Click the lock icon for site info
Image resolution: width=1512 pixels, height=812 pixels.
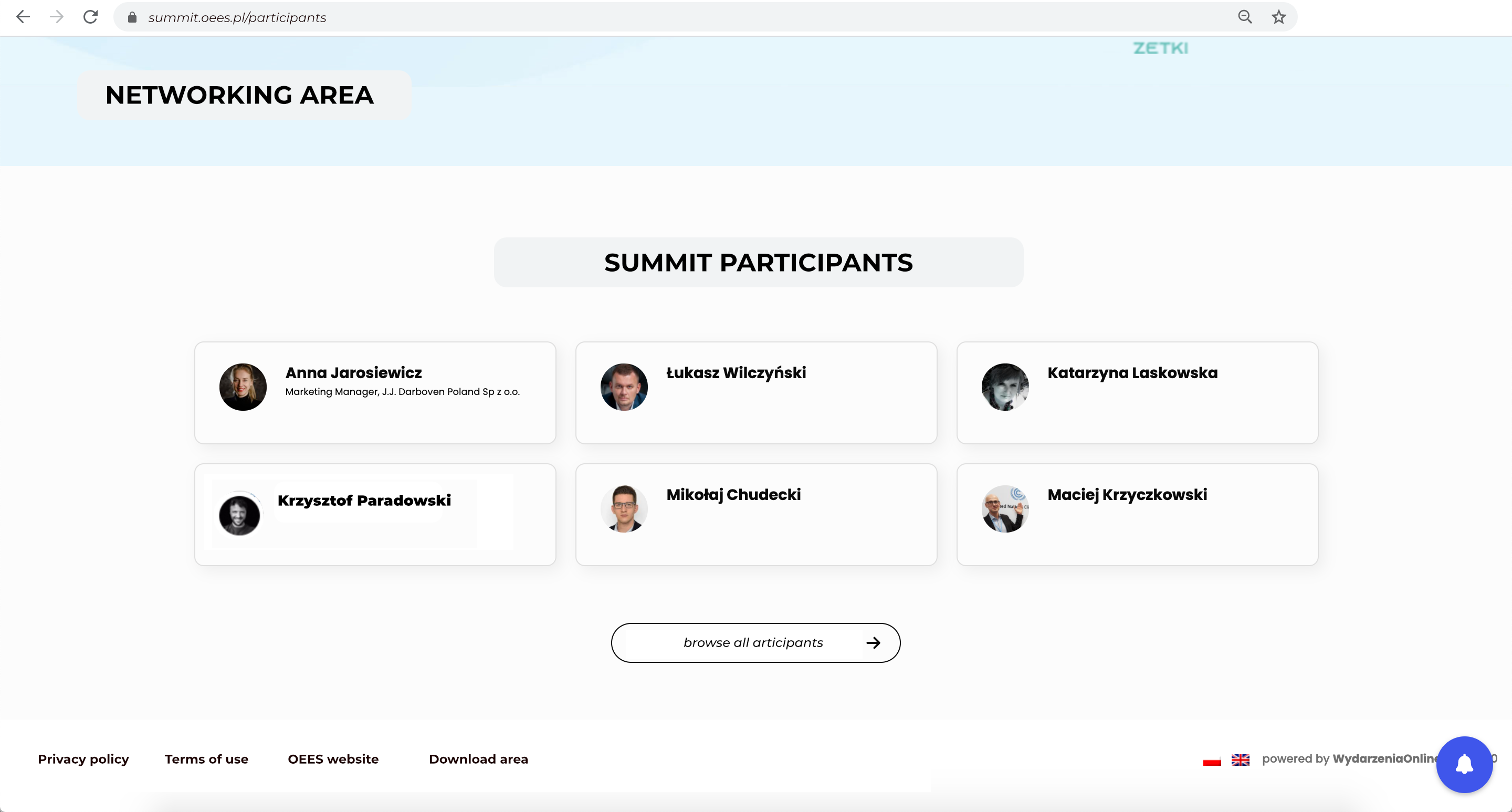[x=132, y=18]
